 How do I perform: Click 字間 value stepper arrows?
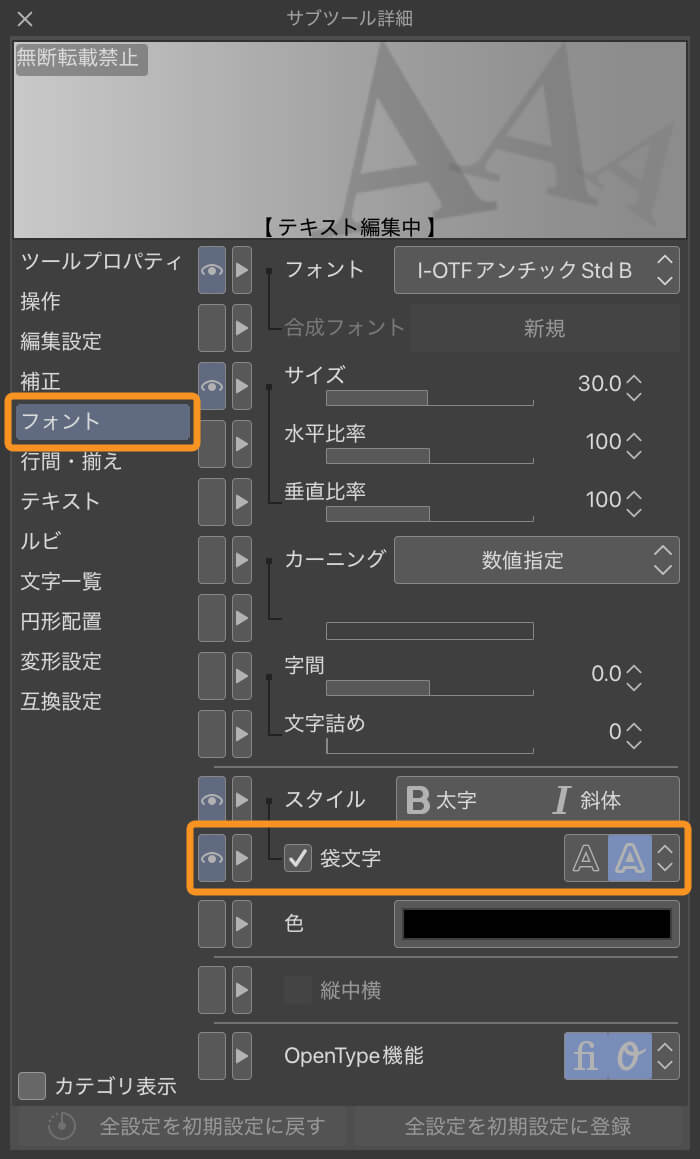tap(633, 677)
